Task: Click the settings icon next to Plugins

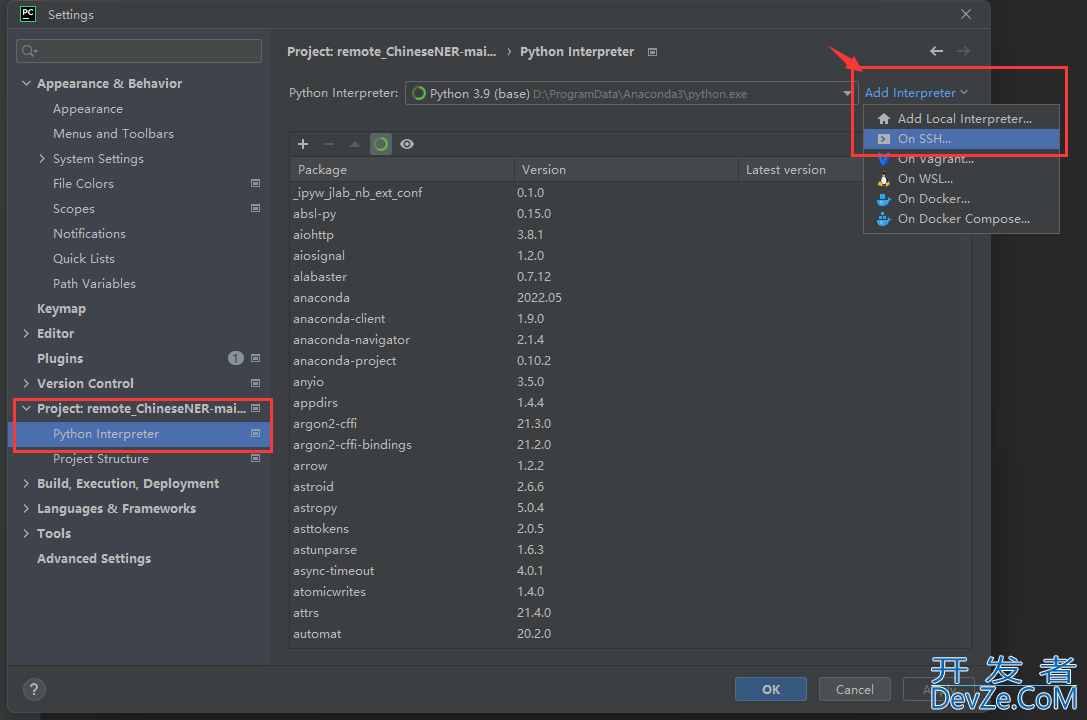Action: point(255,358)
